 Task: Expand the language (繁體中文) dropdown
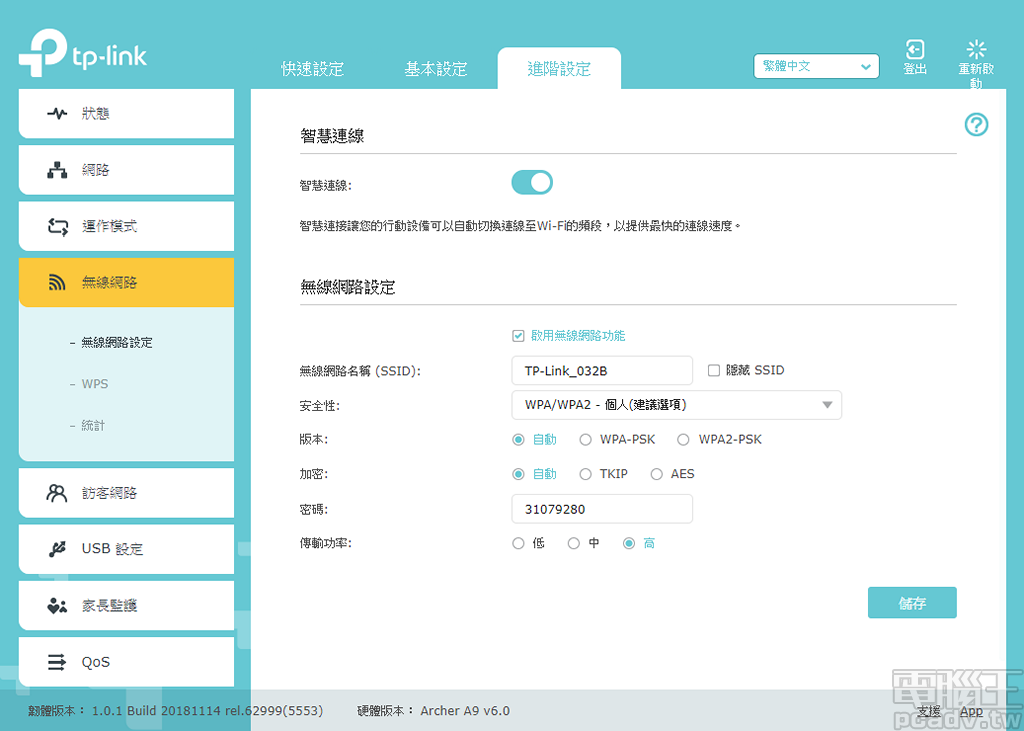click(x=816, y=67)
